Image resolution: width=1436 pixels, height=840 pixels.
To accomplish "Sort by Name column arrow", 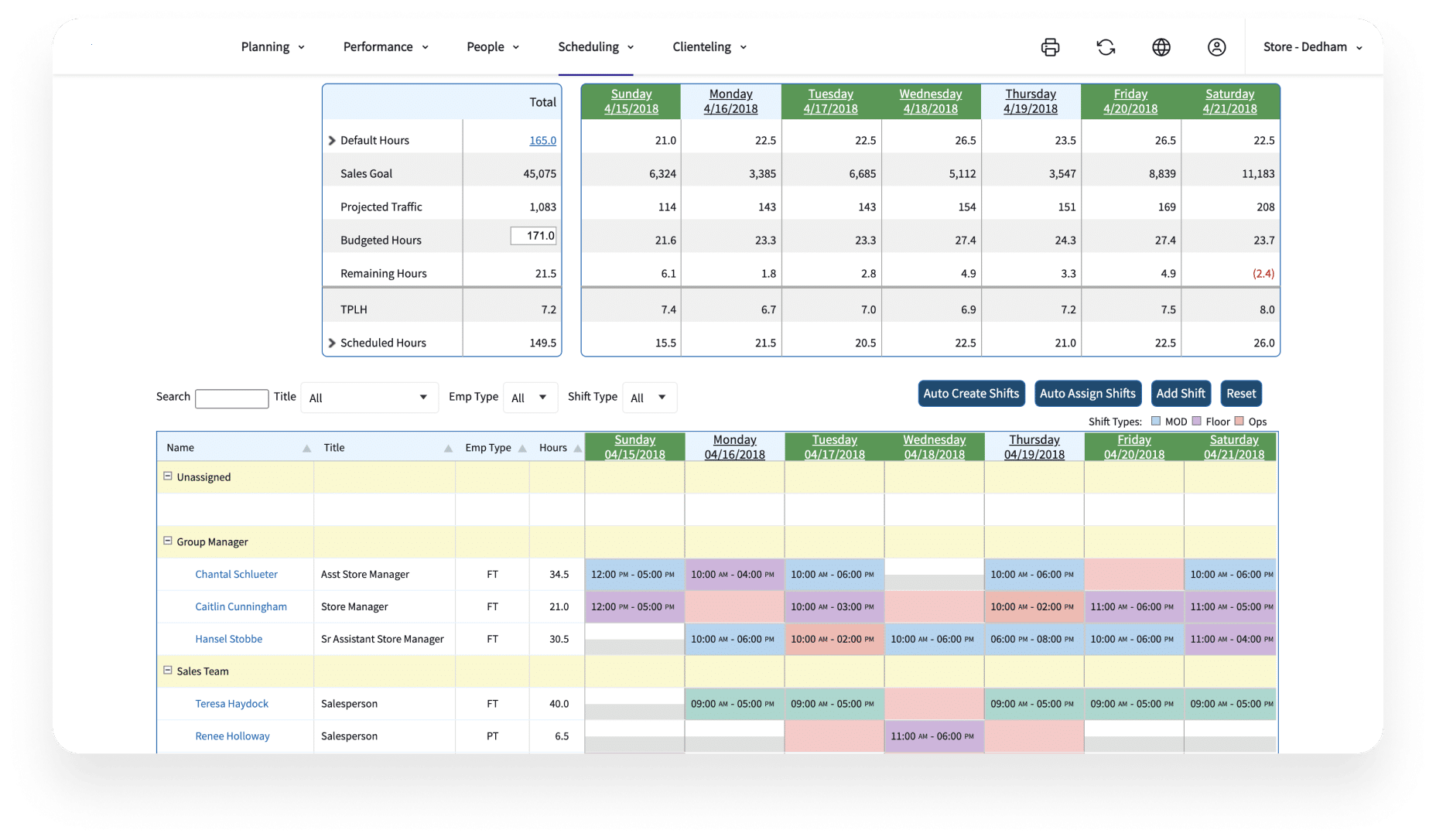I will tap(306, 449).
